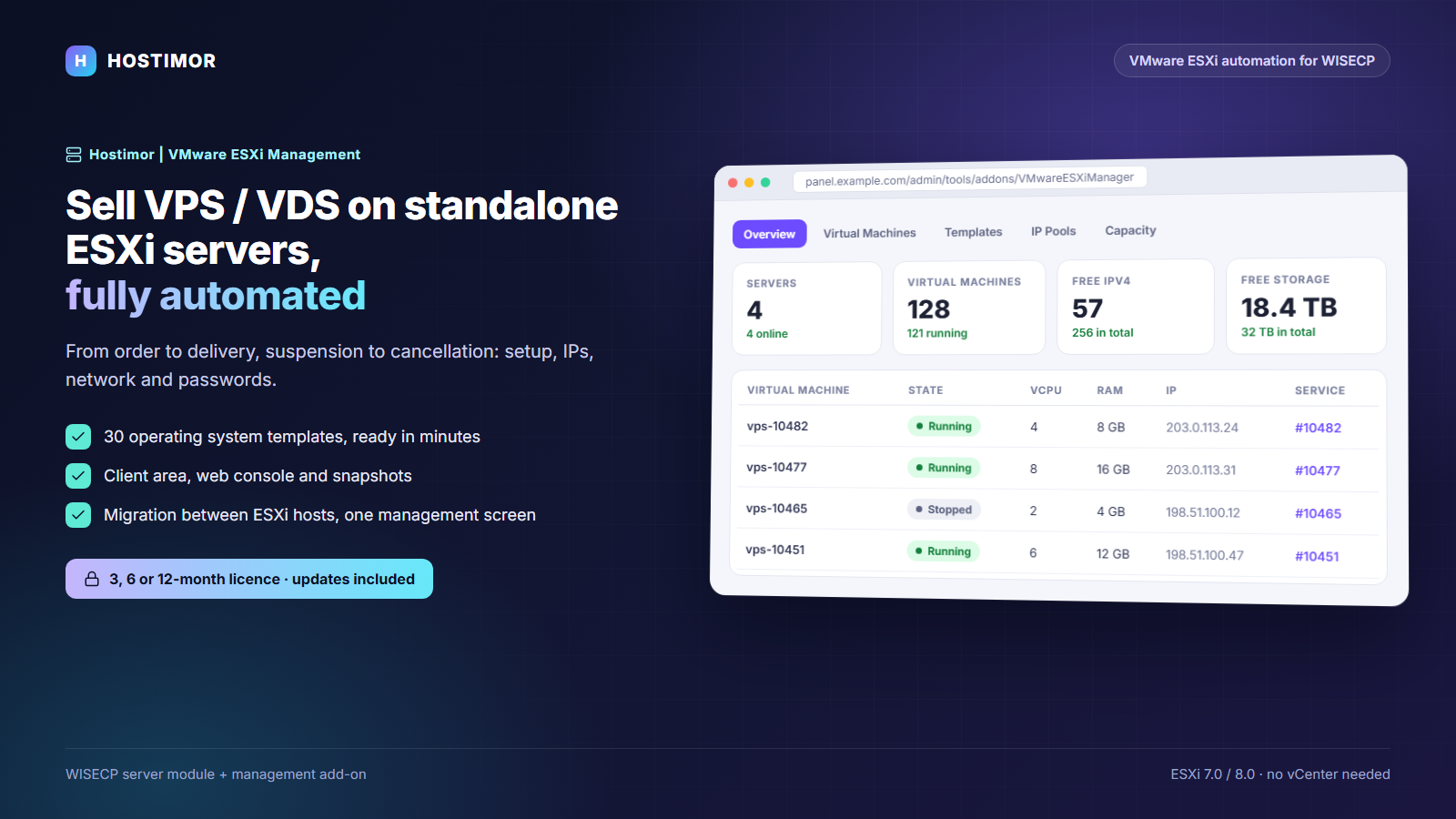Click Running status badge for vps-10482
The width and height of the screenshot is (1456, 819).
click(944, 426)
